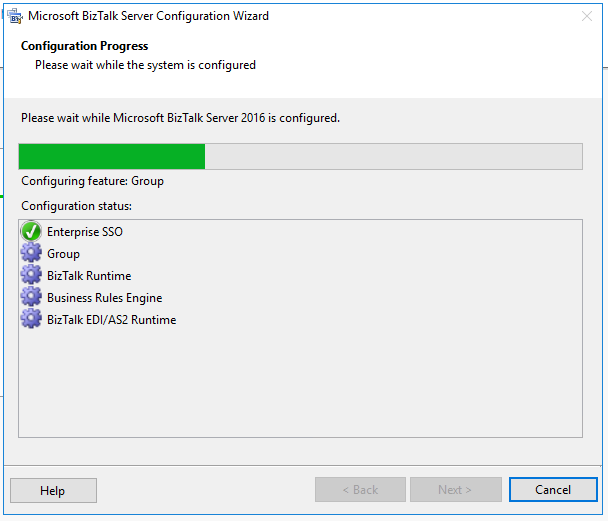Select the BizTalk EDI/AS2 Runtime row text

[111, 320]
